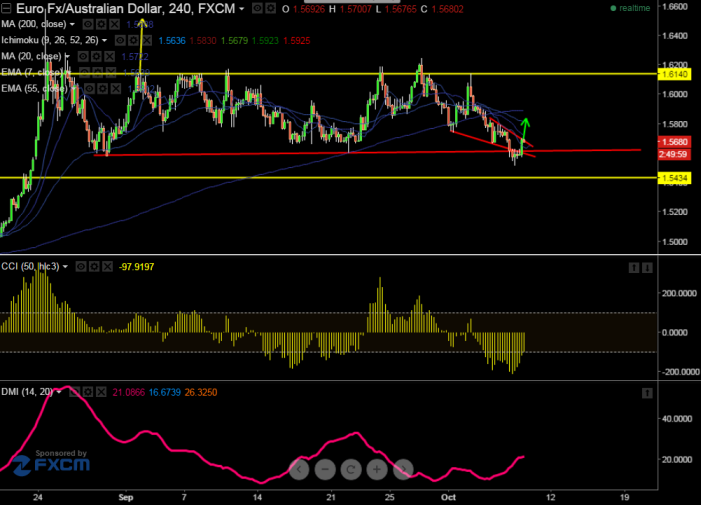Click the MA (200, close) indicator title
This screenshot has width=701, height=505.
coord(34,24)
